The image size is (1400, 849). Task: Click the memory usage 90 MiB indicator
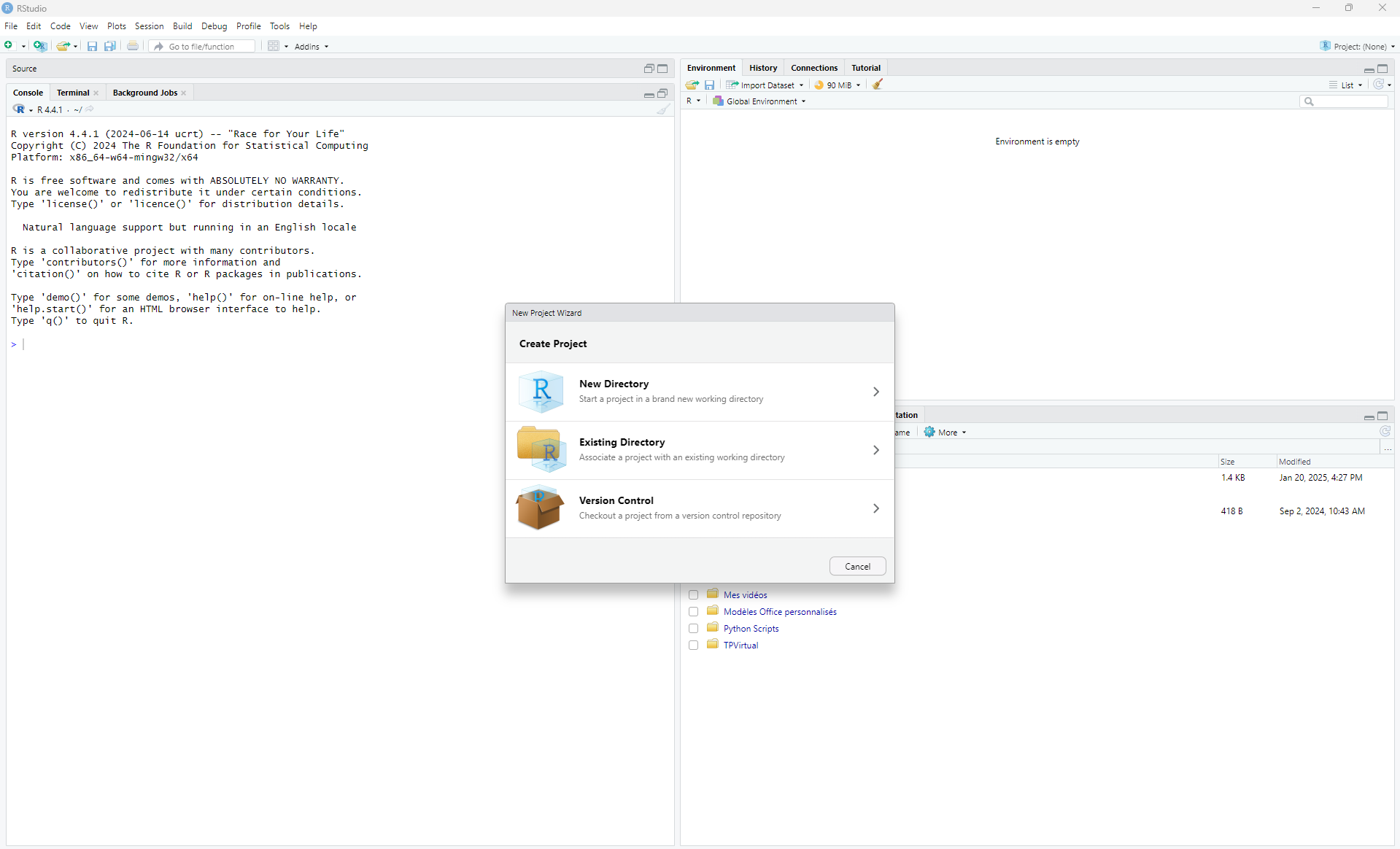[838, 85]
